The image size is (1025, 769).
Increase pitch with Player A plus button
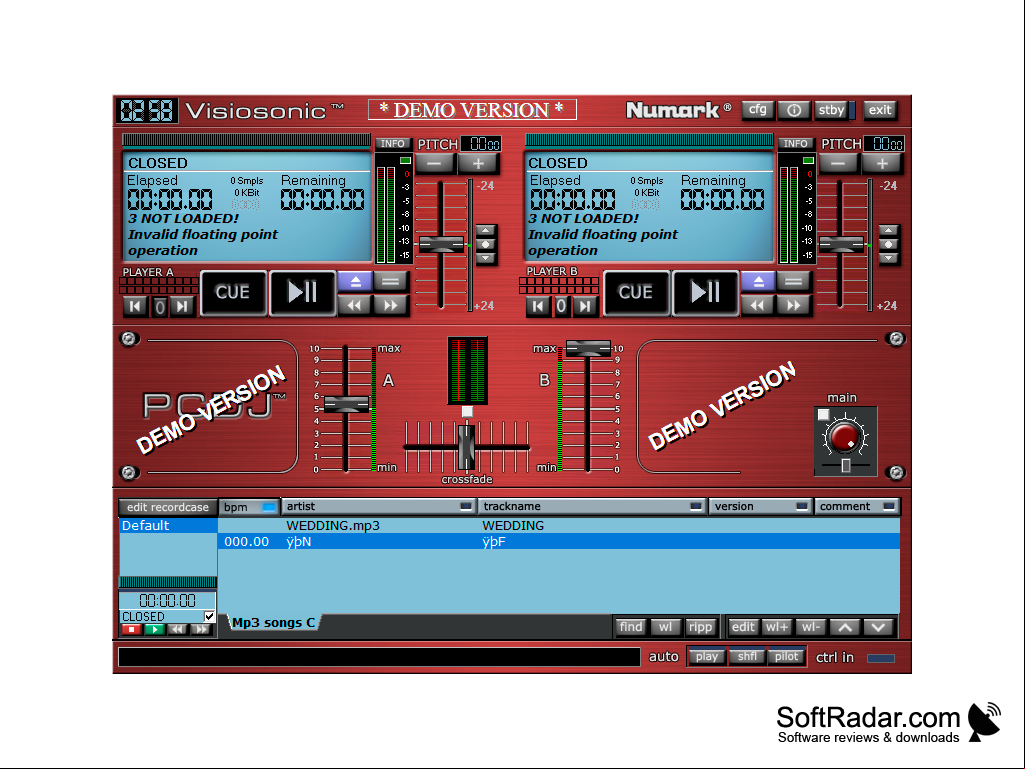tap(478, 163)
